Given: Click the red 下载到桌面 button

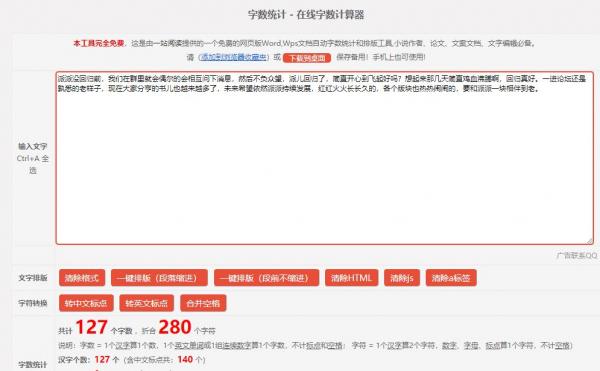Looking at the screenshot, I should pyautogui.click(x=307, y=58).
